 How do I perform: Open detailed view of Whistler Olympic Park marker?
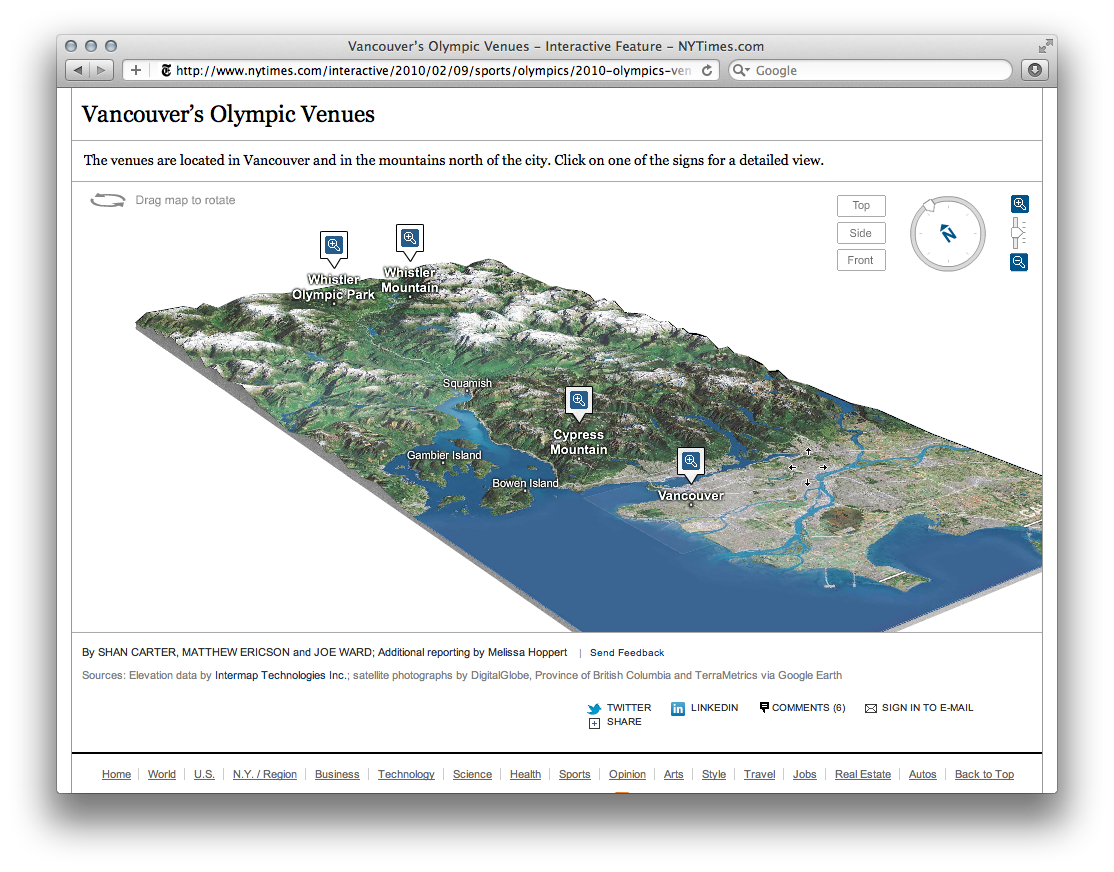[333, 244]
